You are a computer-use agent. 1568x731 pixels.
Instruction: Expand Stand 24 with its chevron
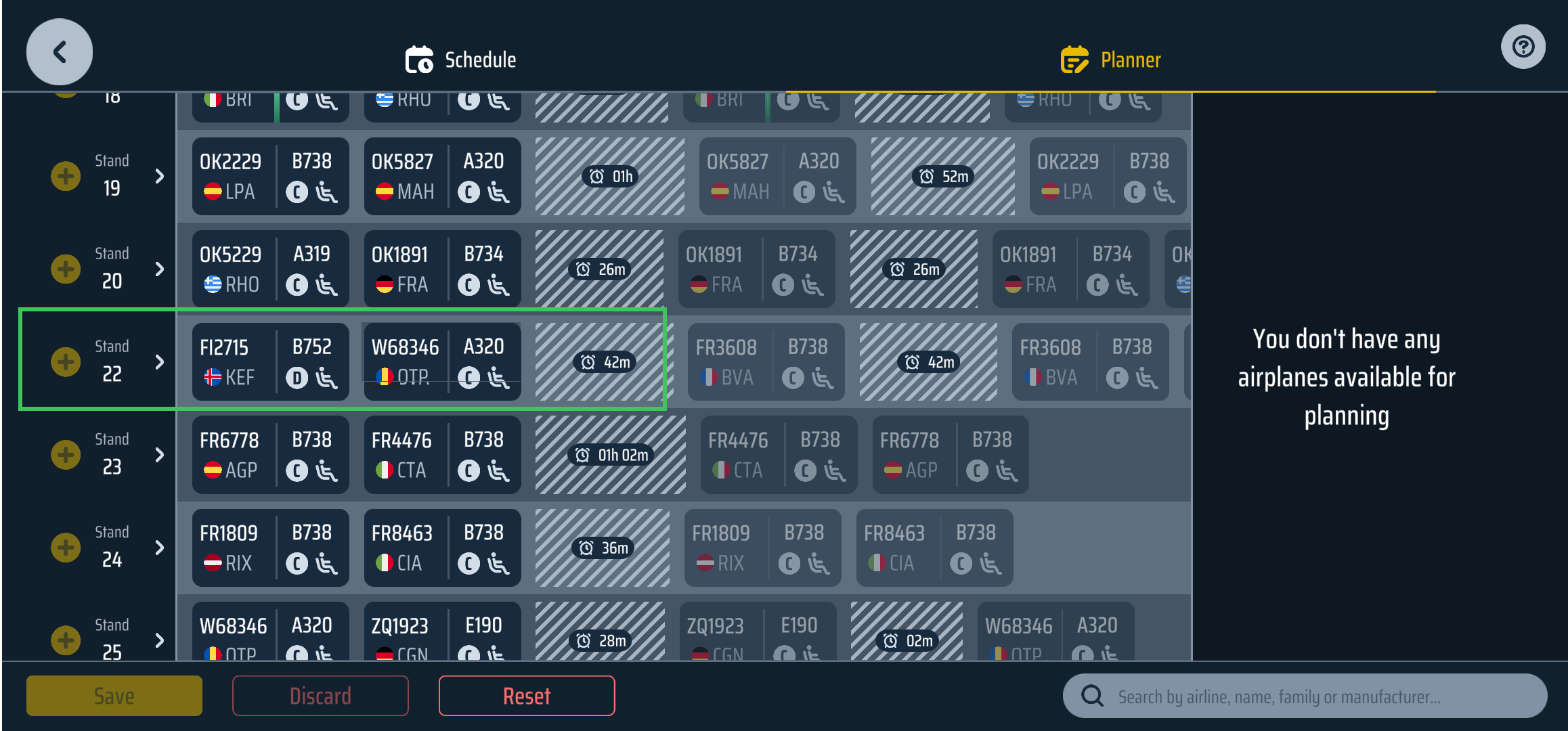[160, 547]
